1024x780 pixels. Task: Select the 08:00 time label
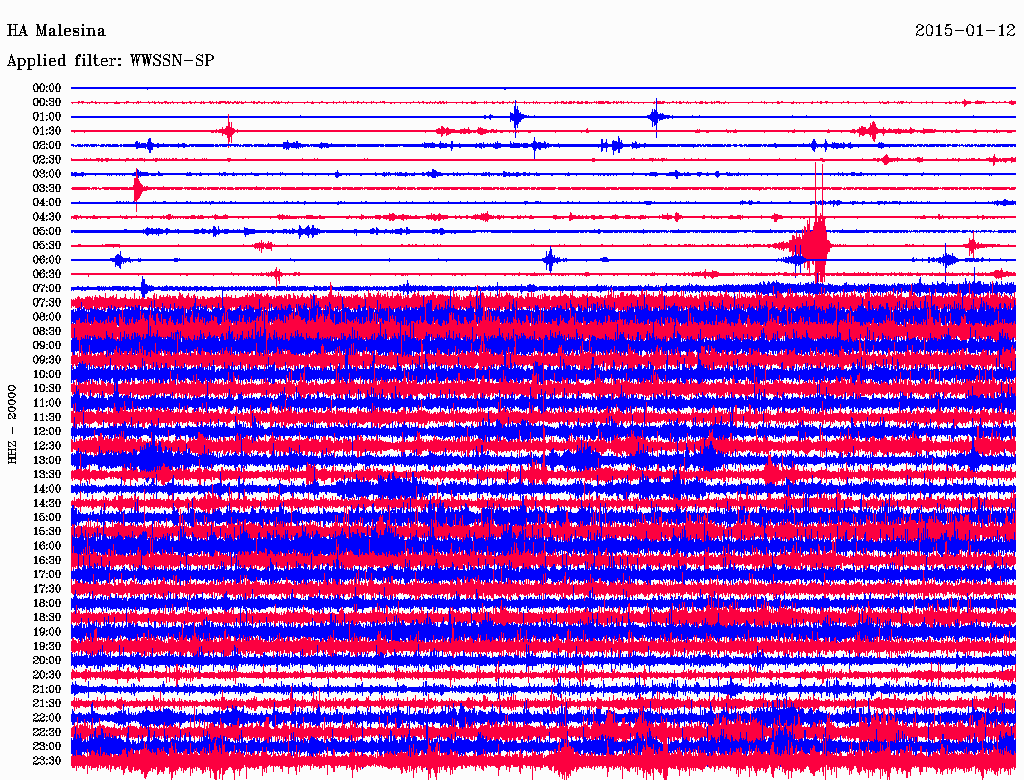tap(47, 317)
